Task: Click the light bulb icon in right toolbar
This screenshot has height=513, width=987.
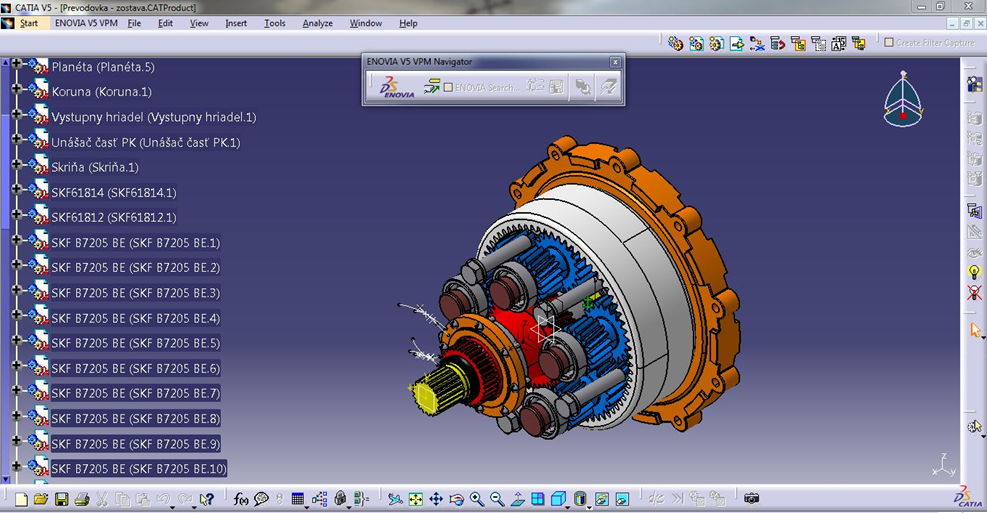Action: coord(974,272)
